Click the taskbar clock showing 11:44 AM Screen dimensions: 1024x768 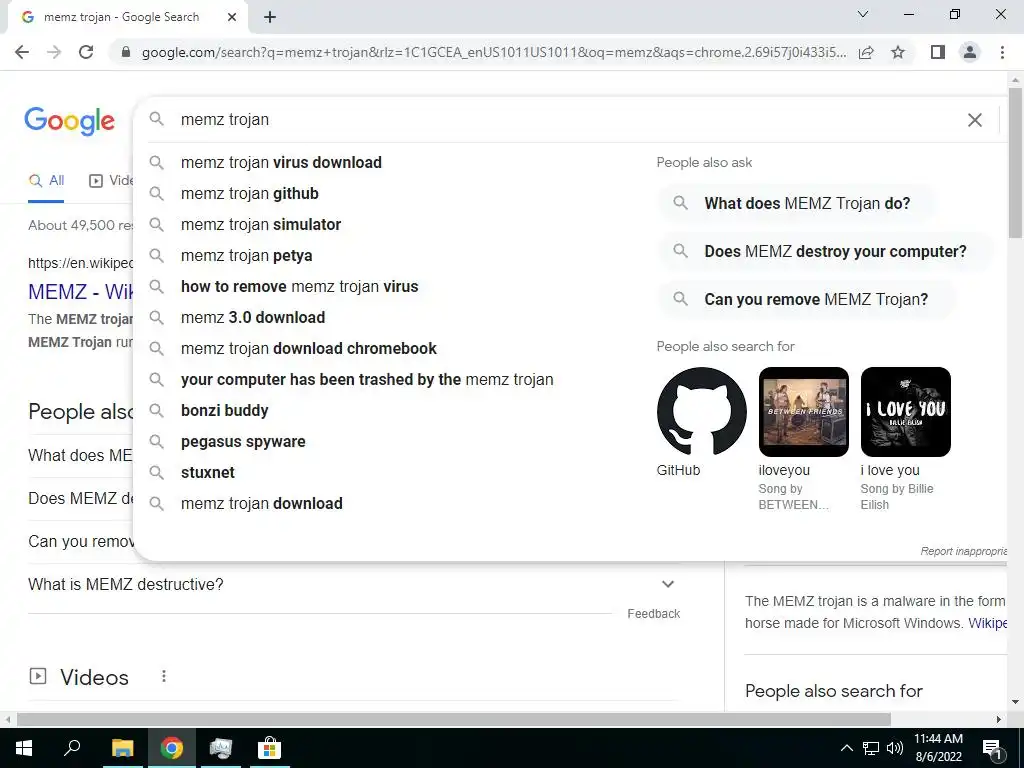[938, 748]
